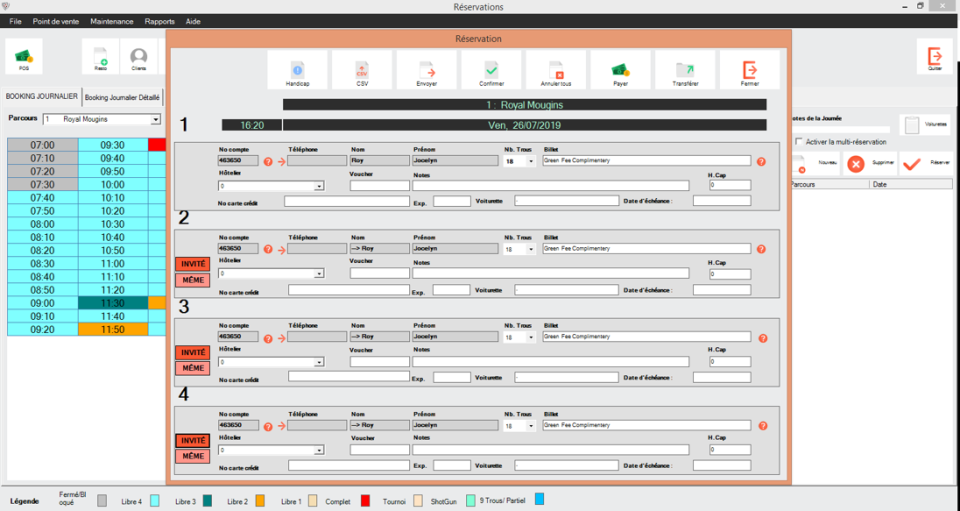Click MÊME button for player 4
This screenshot has width=960, height=511.
tap(193, 457)
